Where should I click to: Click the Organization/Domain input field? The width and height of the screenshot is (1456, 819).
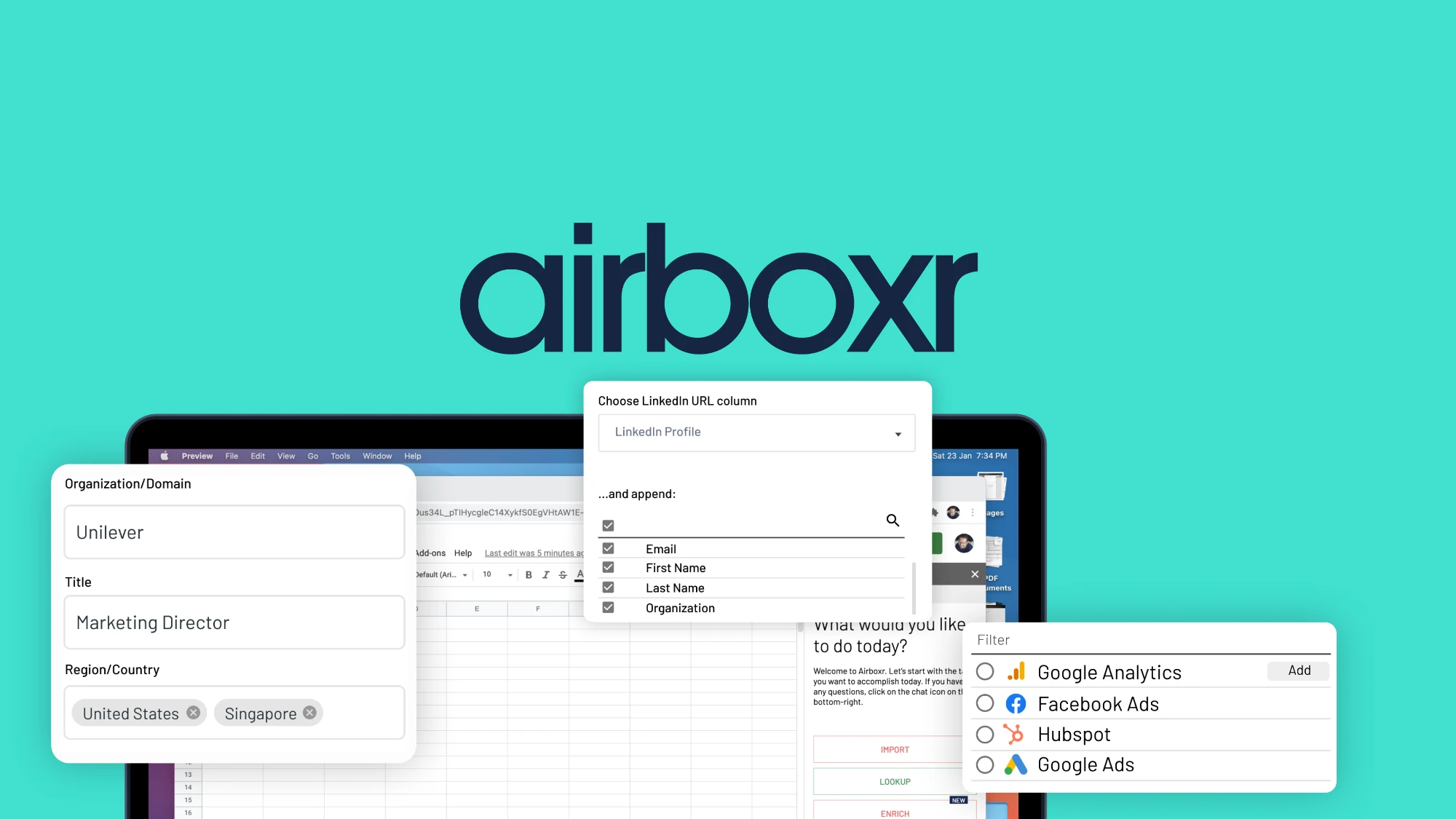tap(233, 532)
